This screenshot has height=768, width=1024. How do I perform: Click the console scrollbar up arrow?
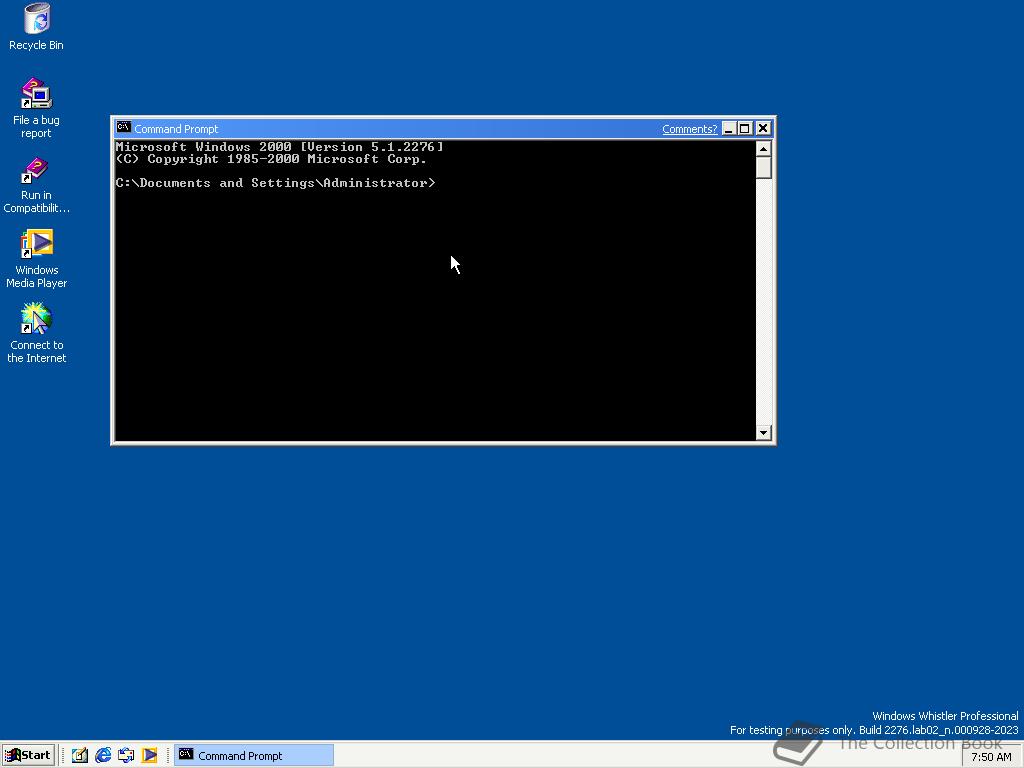[x=763, y=149]
